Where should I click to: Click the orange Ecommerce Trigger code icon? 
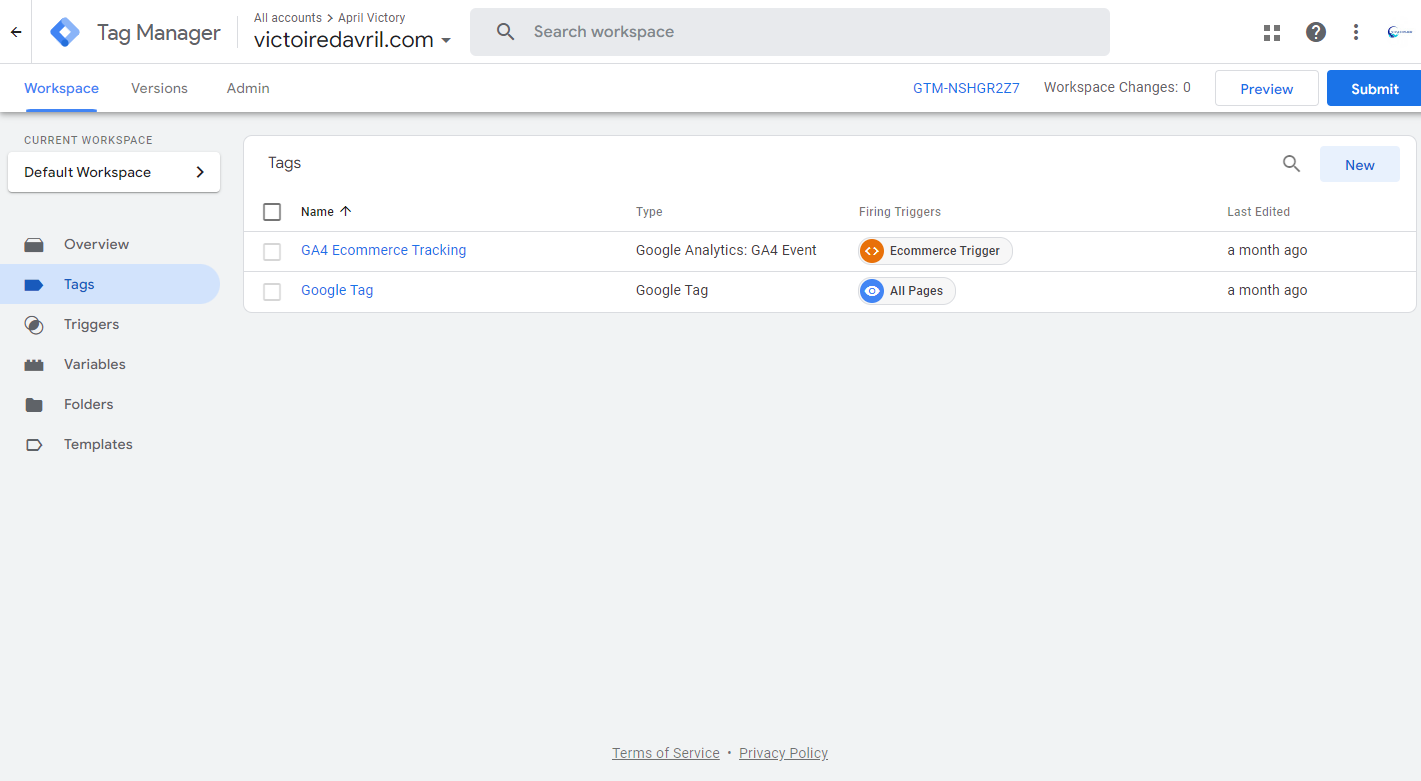872,251
